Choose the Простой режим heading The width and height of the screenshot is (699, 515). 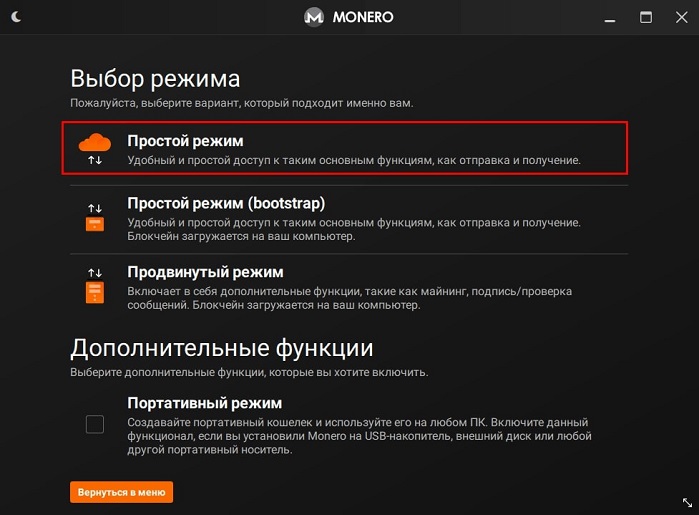click(185, 141)
